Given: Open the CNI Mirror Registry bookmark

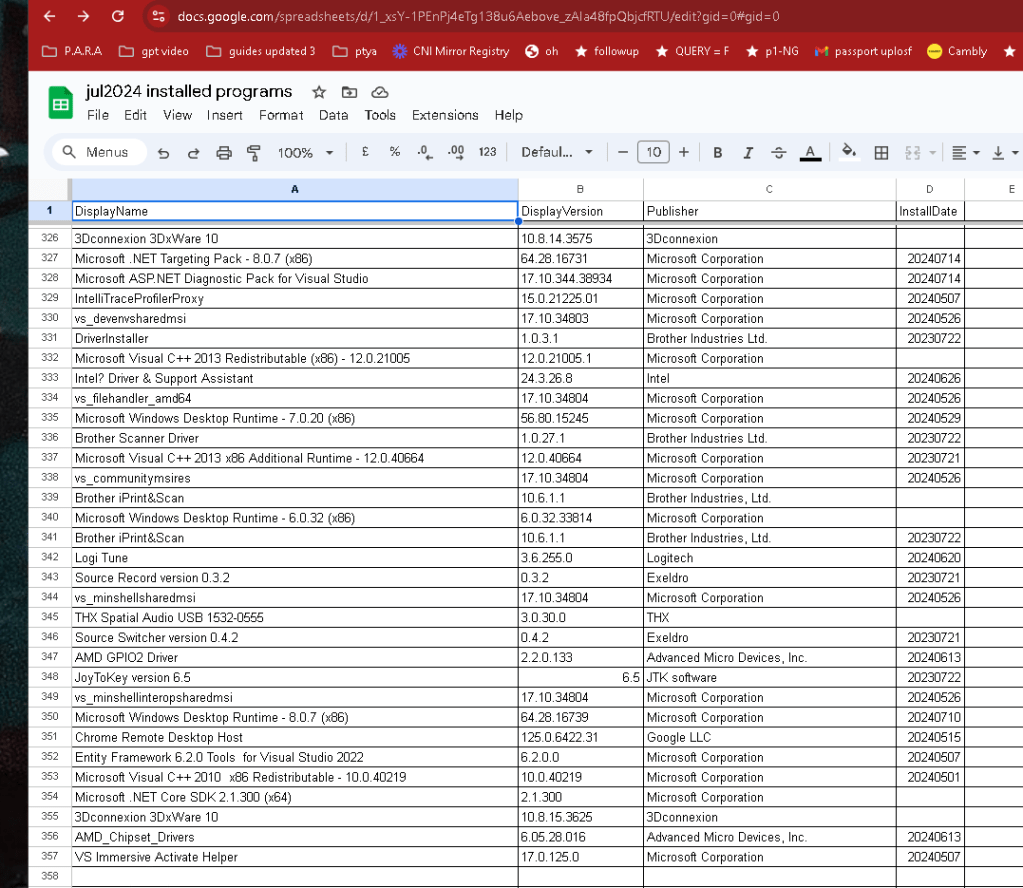Looking at the screenshot, I should click(451, 51).
